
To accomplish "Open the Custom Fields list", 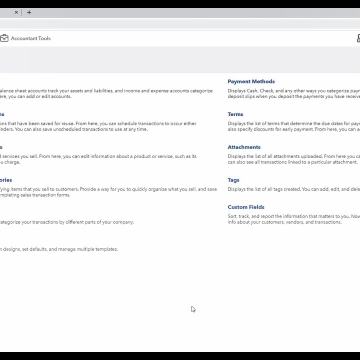I will (246, 207).
